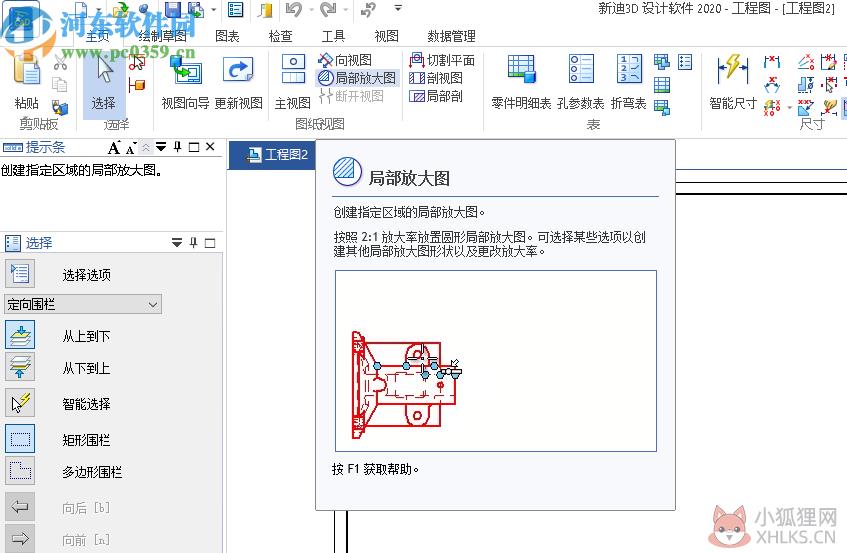Switch to the 视图 ribbon tab
847x553 pixels.
pyautogui.click(x=386, y=36)
